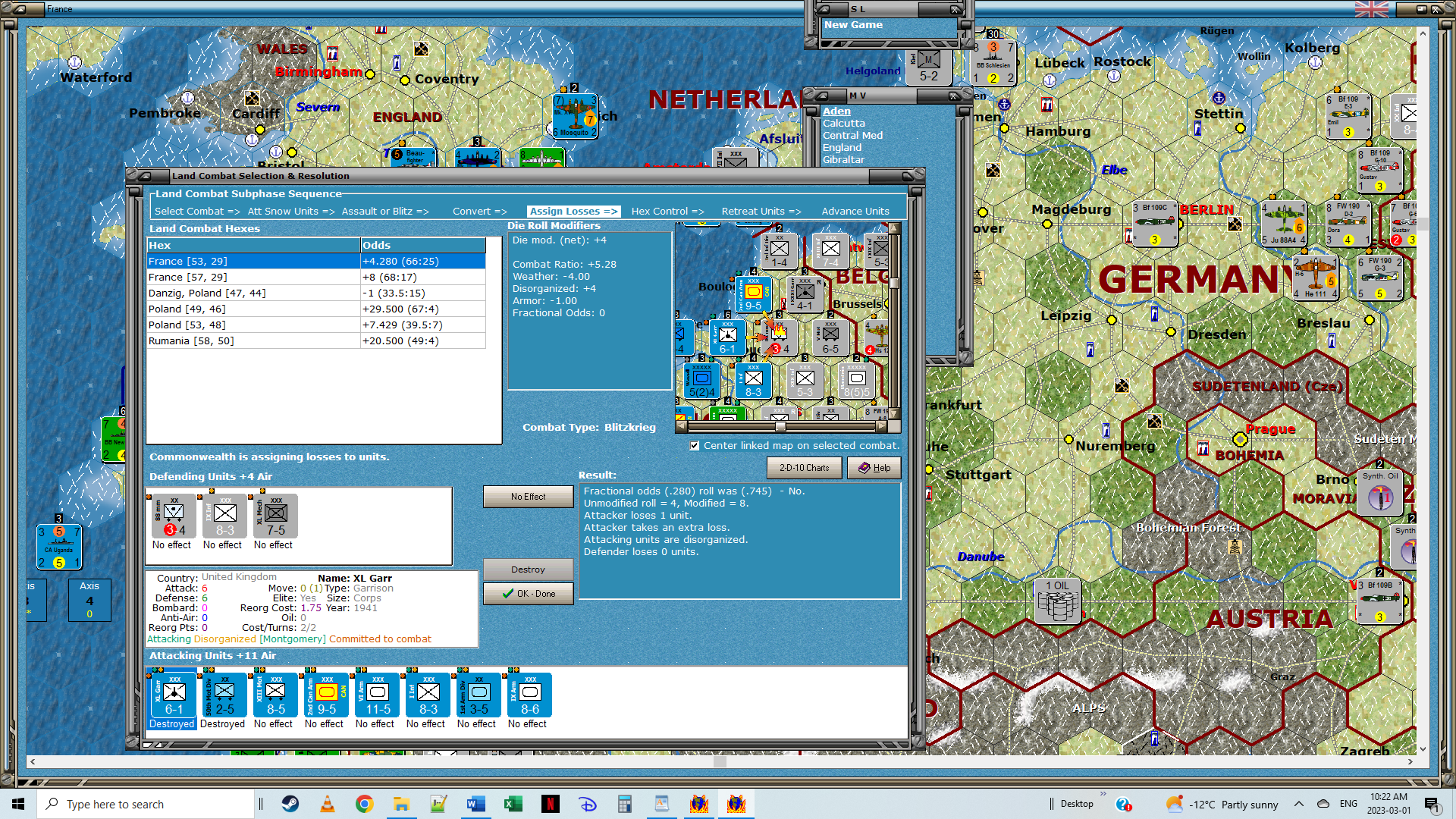Select the XIII Mot 8-5 attacking unit

[275, 695]
